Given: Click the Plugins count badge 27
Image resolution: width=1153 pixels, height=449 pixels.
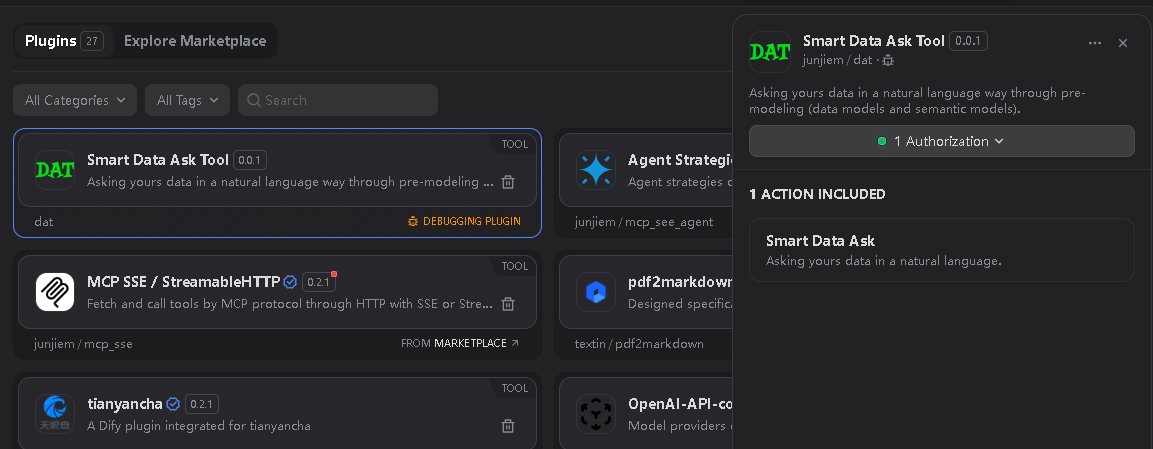Looking at the screenshot, I should coord(92,41).
